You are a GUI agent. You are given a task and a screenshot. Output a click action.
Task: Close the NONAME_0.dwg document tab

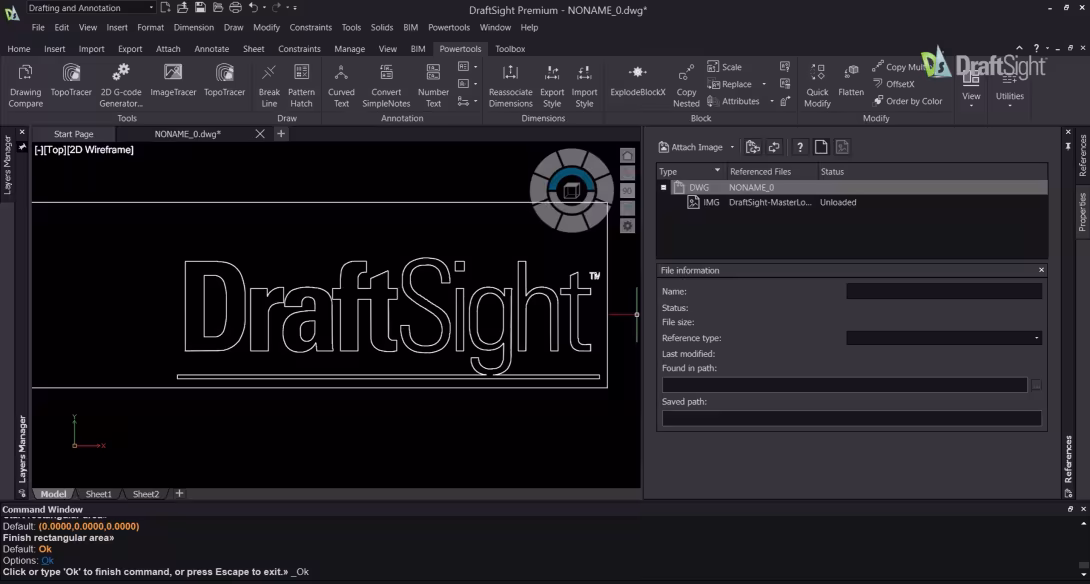click(x=259, y=133)
